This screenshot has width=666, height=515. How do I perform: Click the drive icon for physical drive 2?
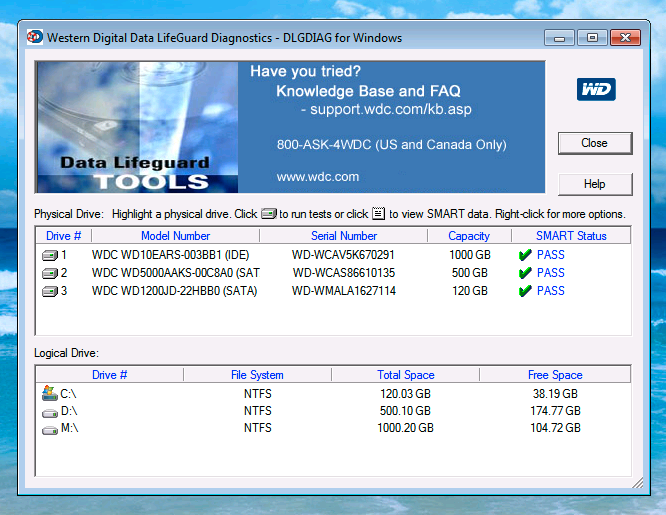coord(50,273)
